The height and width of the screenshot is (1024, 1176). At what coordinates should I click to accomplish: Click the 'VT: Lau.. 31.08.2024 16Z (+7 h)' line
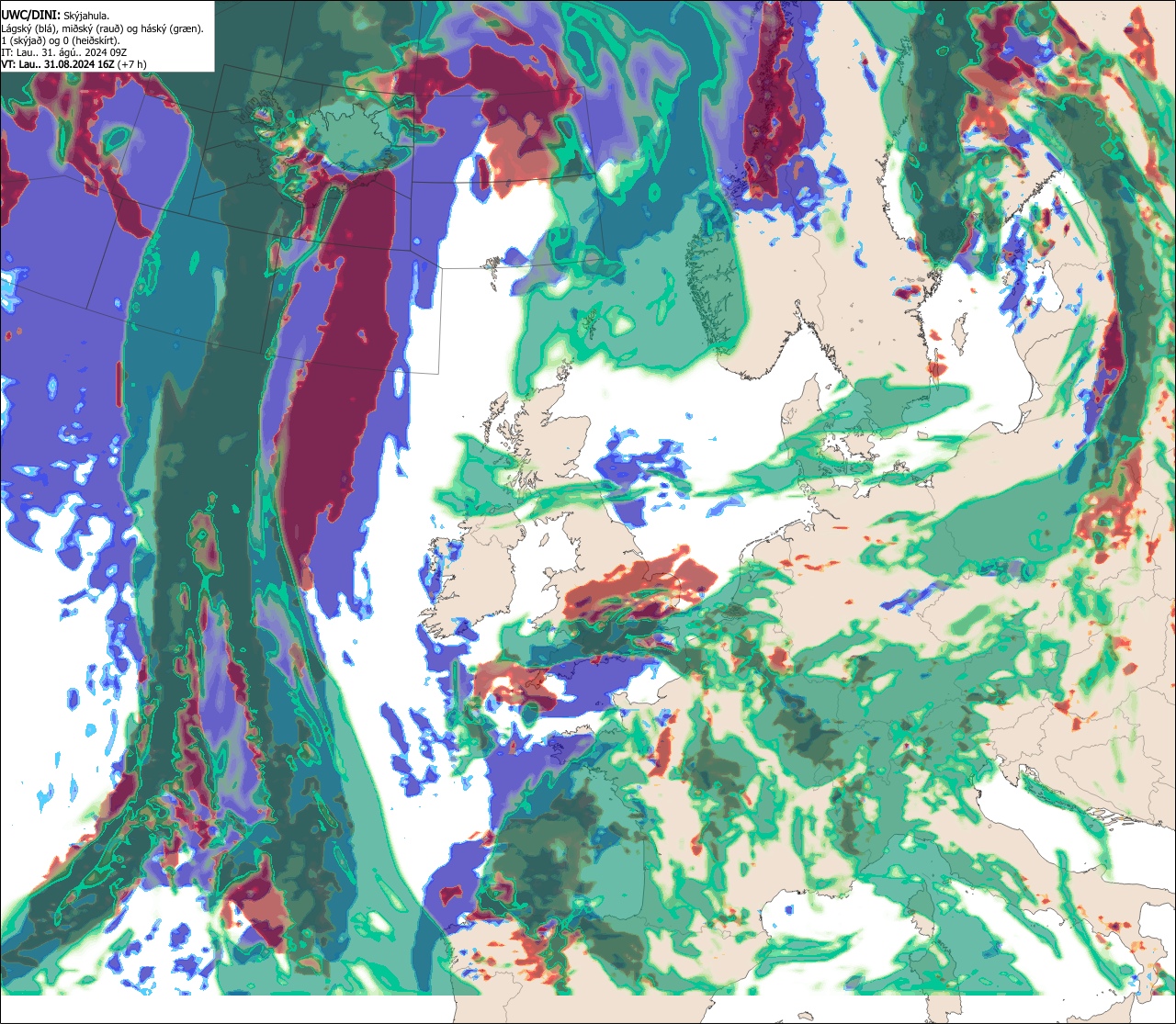tap(73, 63)
